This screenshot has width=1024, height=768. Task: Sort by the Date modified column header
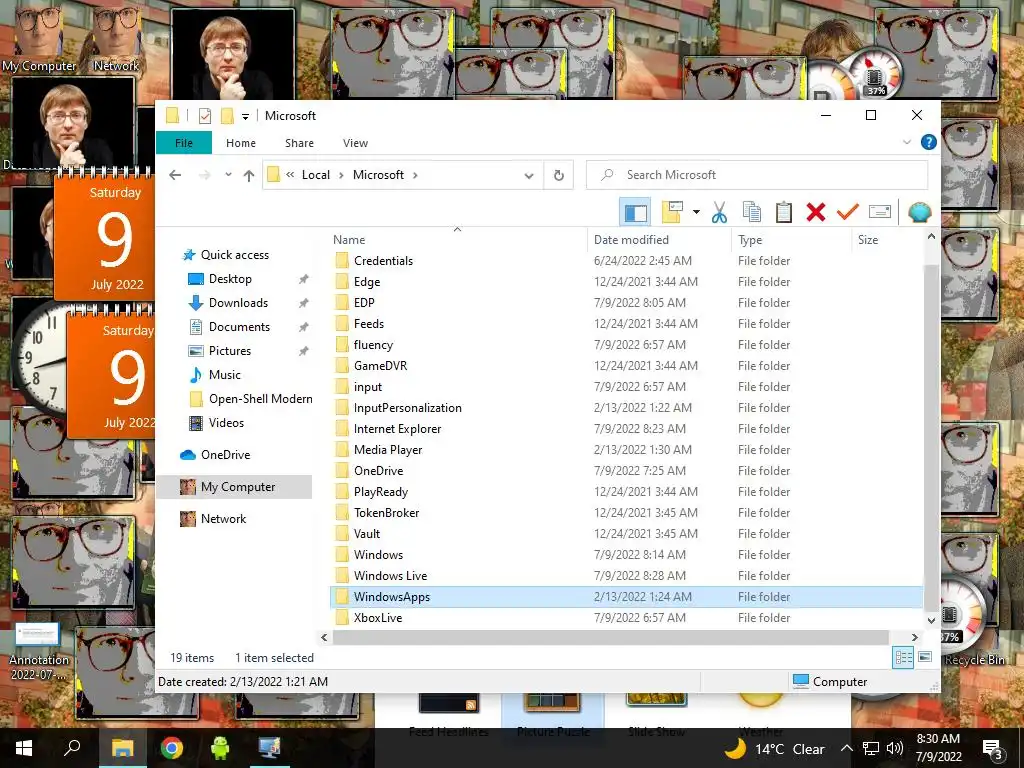(659, 240)
